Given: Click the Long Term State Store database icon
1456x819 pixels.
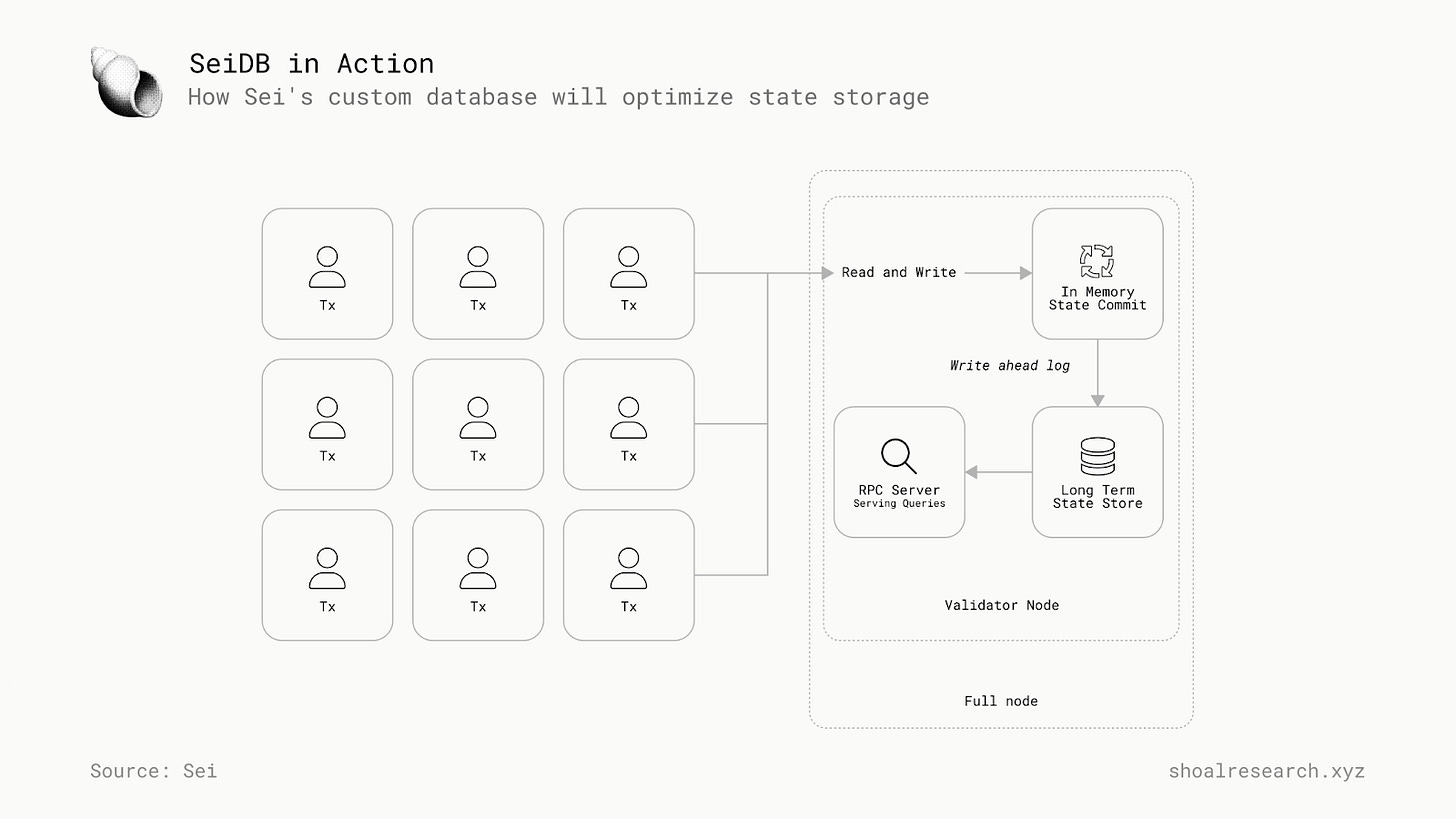Looking at the screenshot, I should coord(1097,457).
